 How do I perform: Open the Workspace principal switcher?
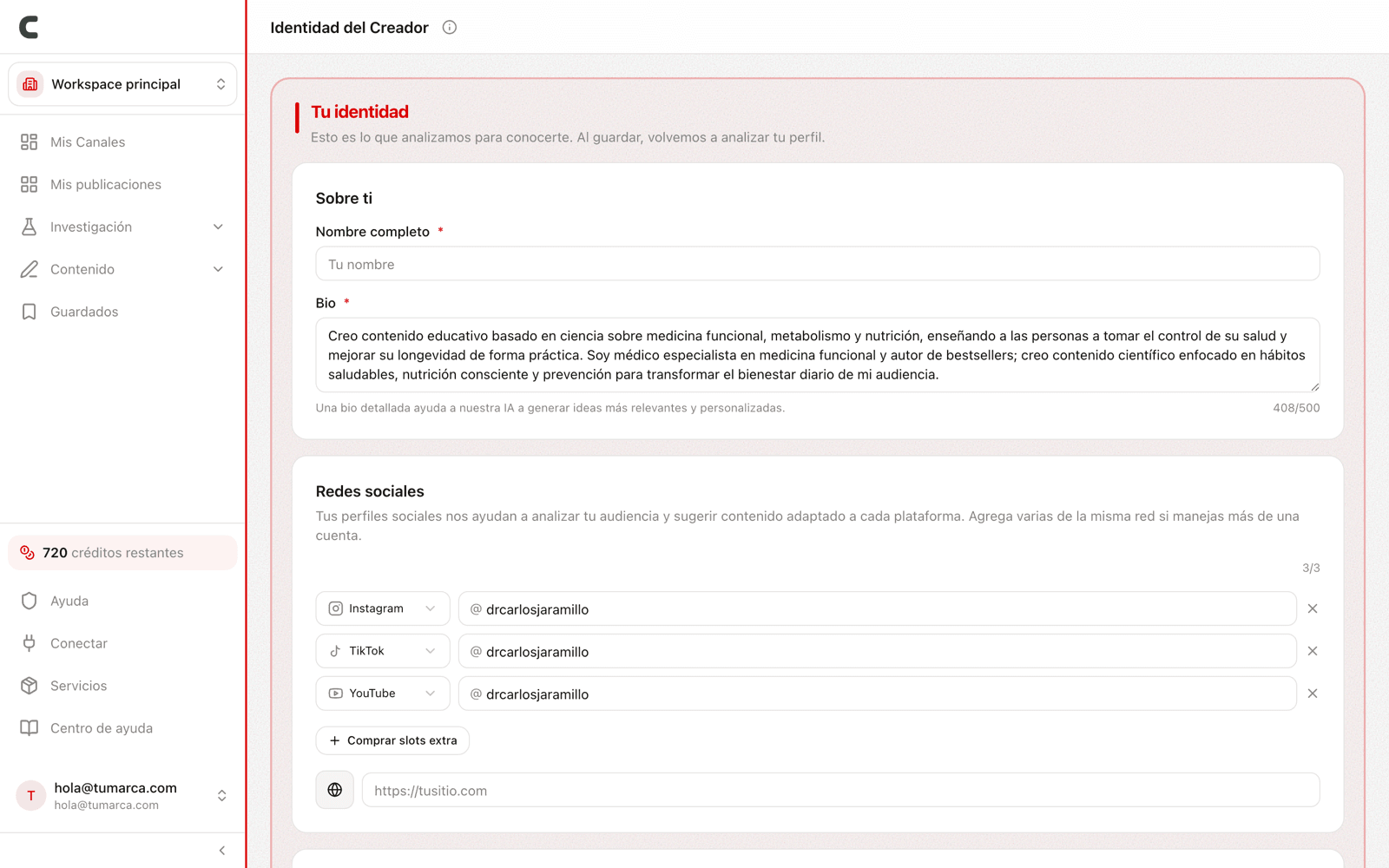122,84
